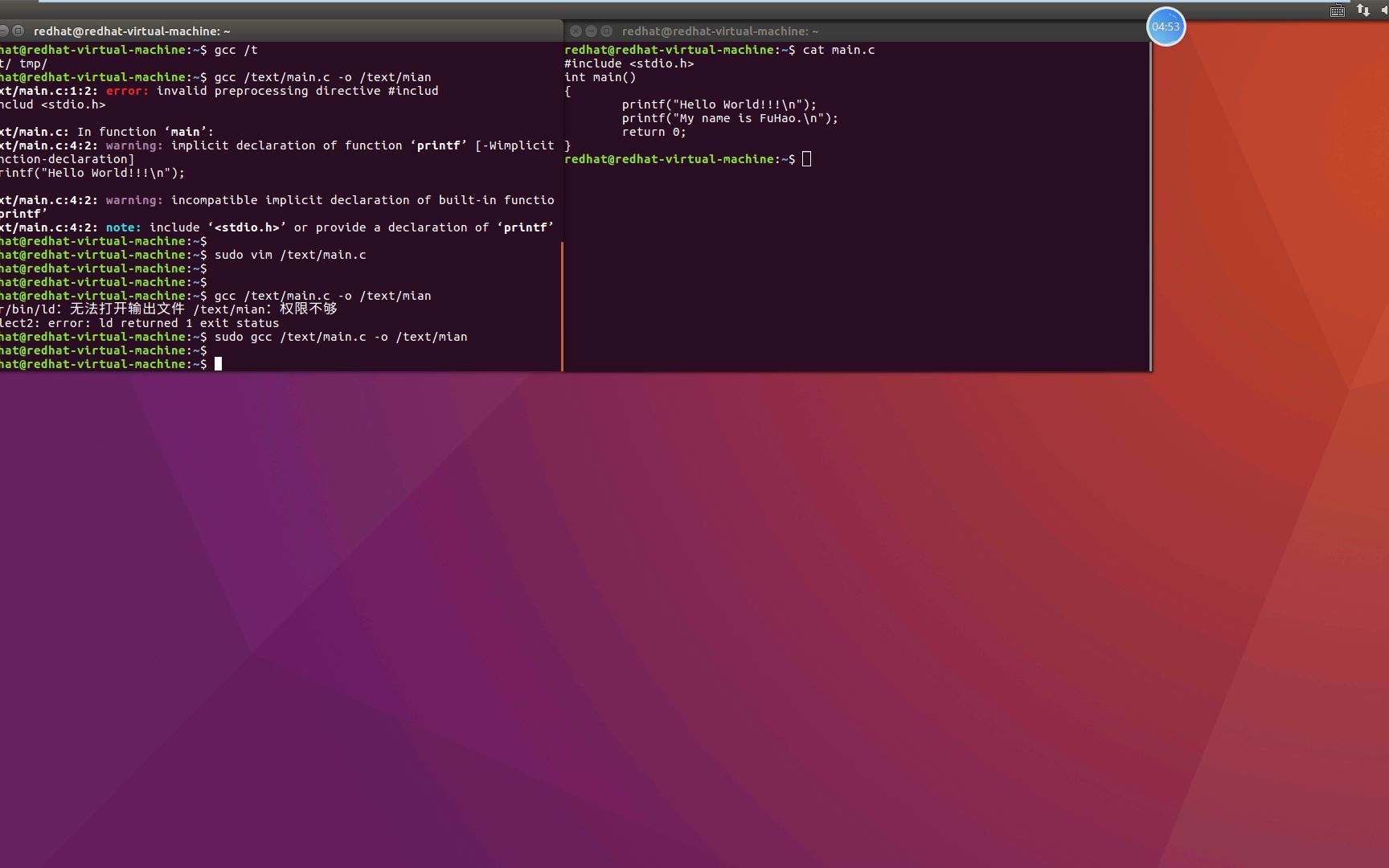The image size is (1389, 868).
Task: Click the 'My name is FuHao' printf line
Action: coord(730,118)
